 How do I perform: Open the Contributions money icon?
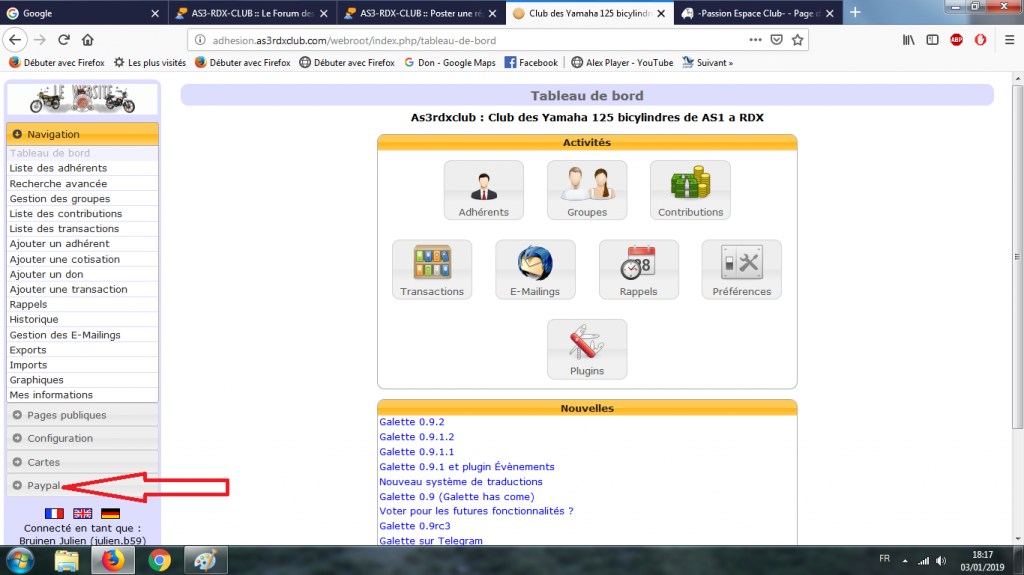(690, 190)
